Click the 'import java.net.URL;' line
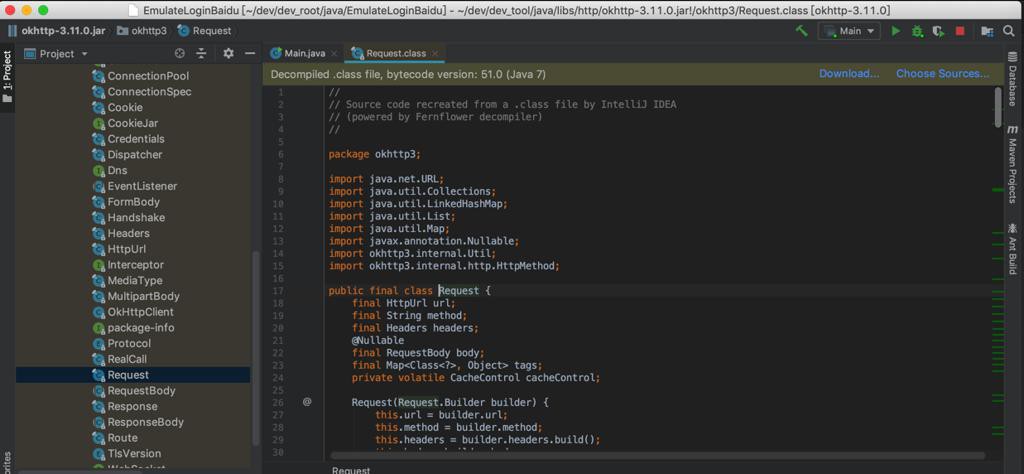Viewport: 1024px width, 474px height. [386, 179]
